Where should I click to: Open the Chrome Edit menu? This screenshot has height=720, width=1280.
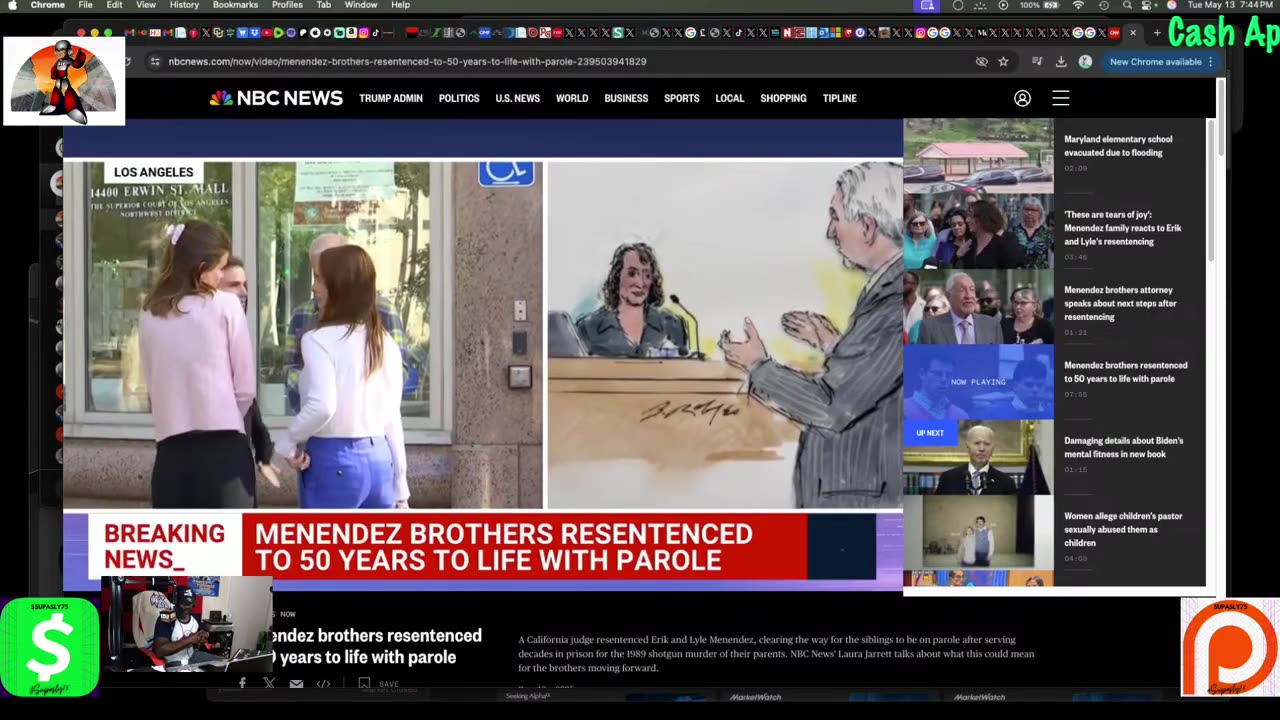point(115,5)
